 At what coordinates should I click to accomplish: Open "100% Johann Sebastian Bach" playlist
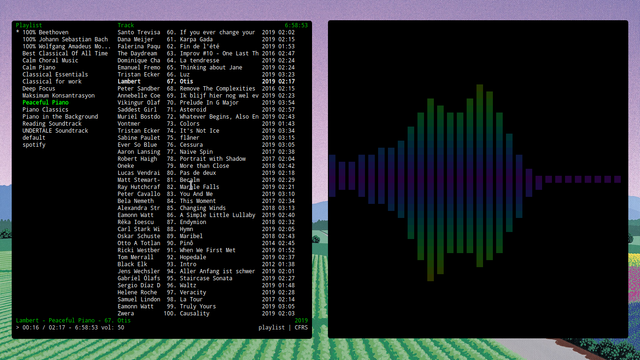point(65,39)
